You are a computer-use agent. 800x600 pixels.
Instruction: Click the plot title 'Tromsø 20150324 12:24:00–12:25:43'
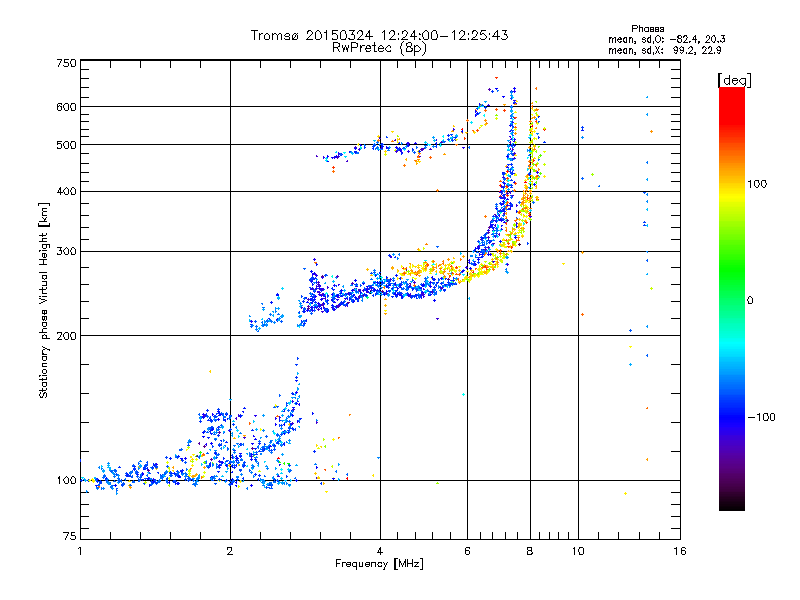pos(379,35)
